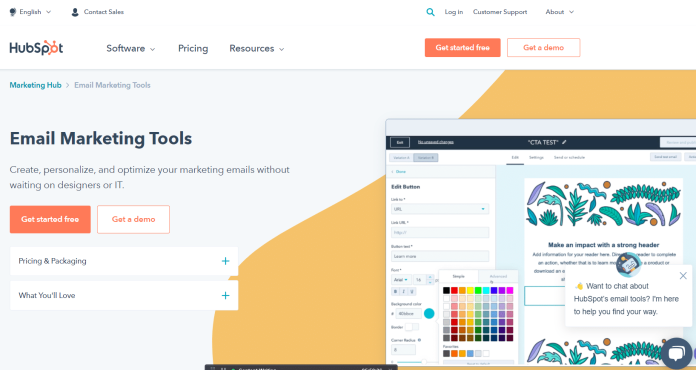Image resolution: width=696 pixels, height=370 pixels.
Task: Click the Send test email button
Action: 665,157
